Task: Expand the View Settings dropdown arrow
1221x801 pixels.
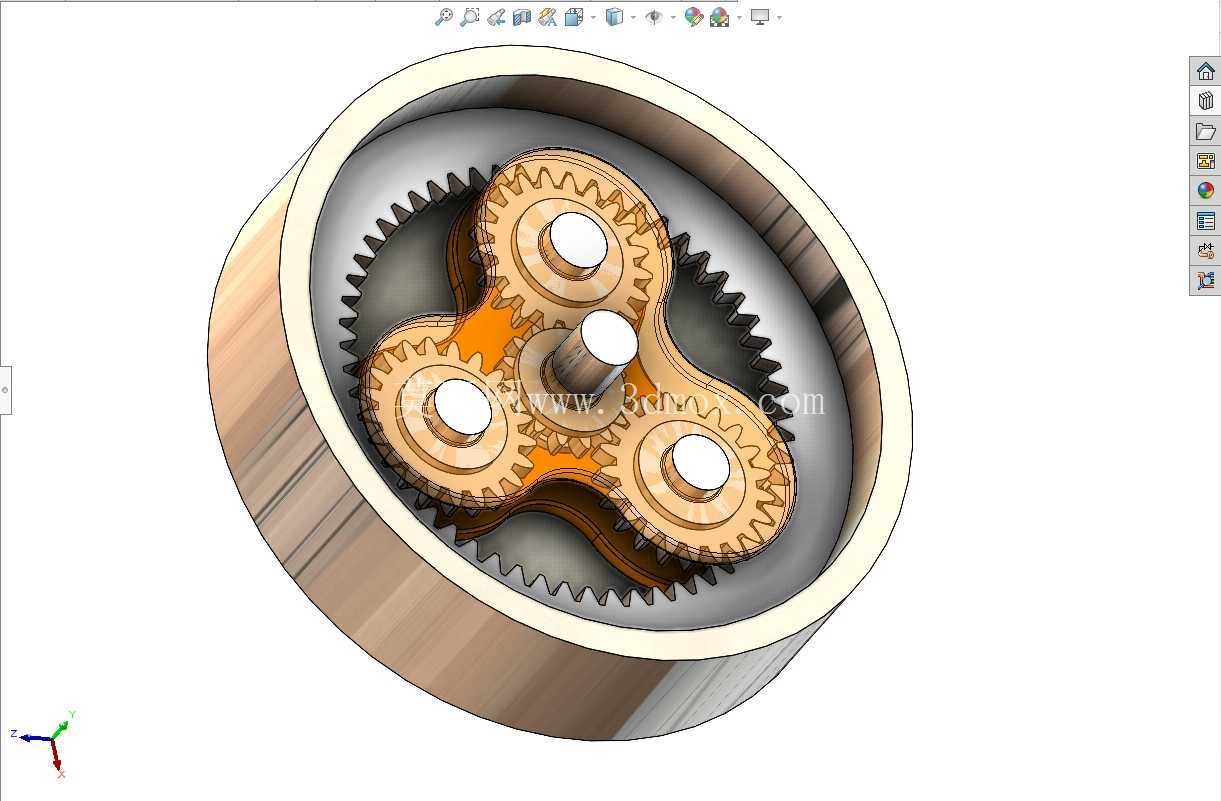Action: pos(779,18)
